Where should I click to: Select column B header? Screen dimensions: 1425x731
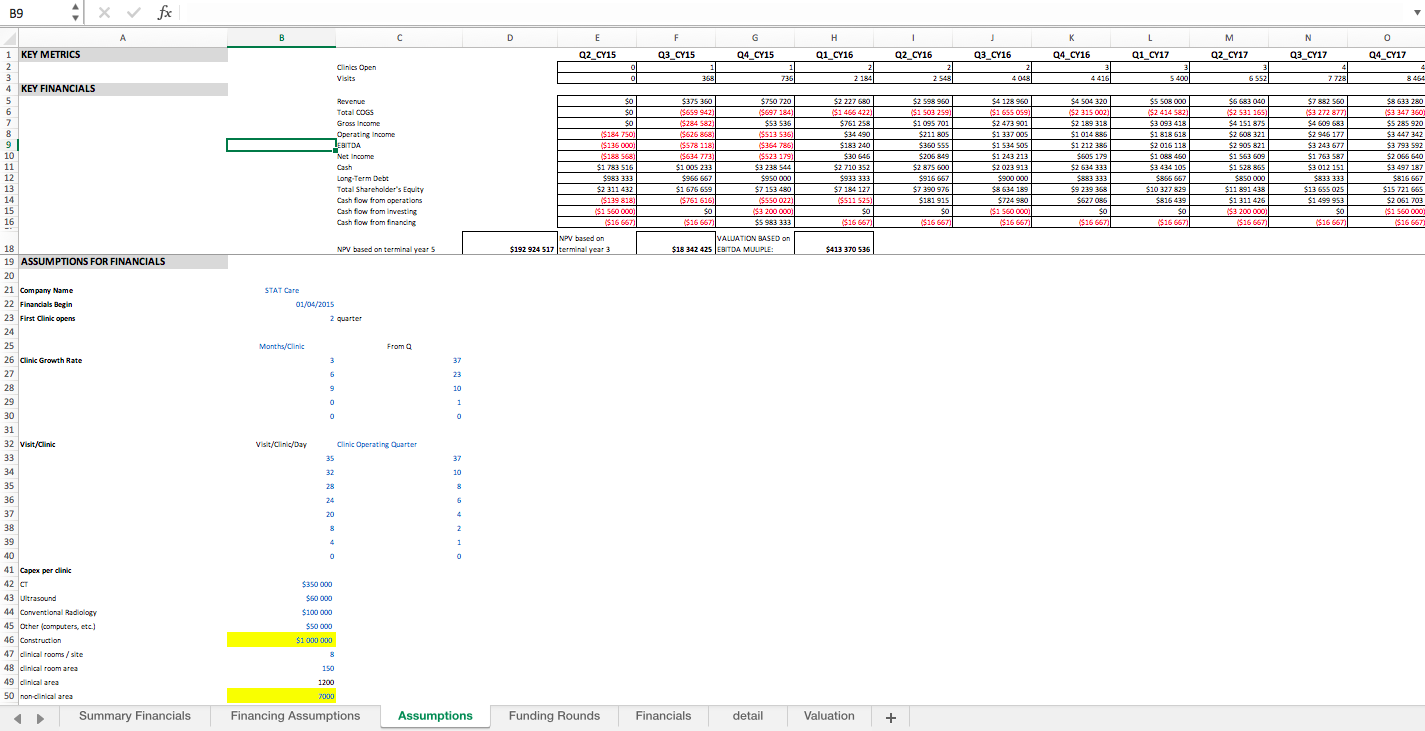(x=281, y=39)
